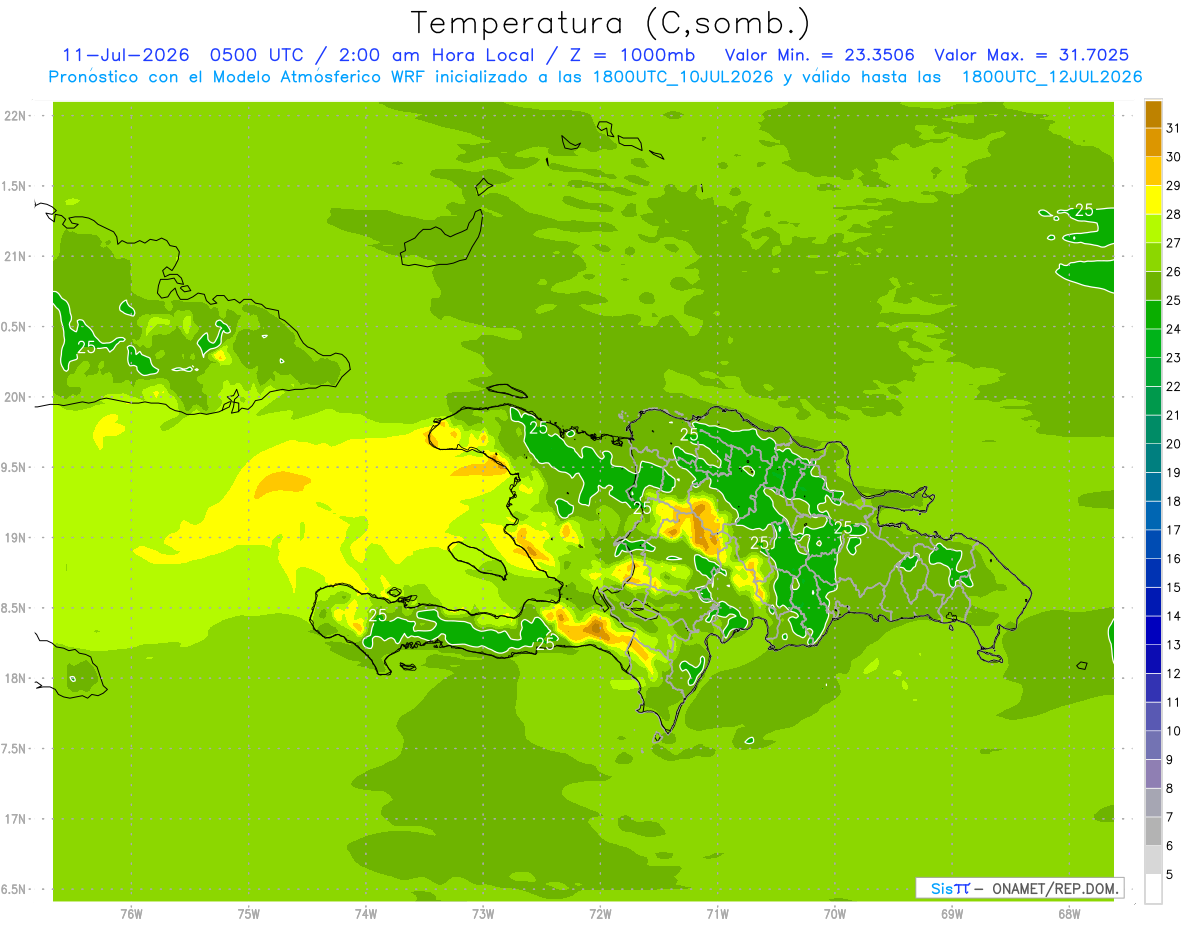Click the color scale value '25'
This screenshot has height=927, width=1200.
[x=1173, y=300]
